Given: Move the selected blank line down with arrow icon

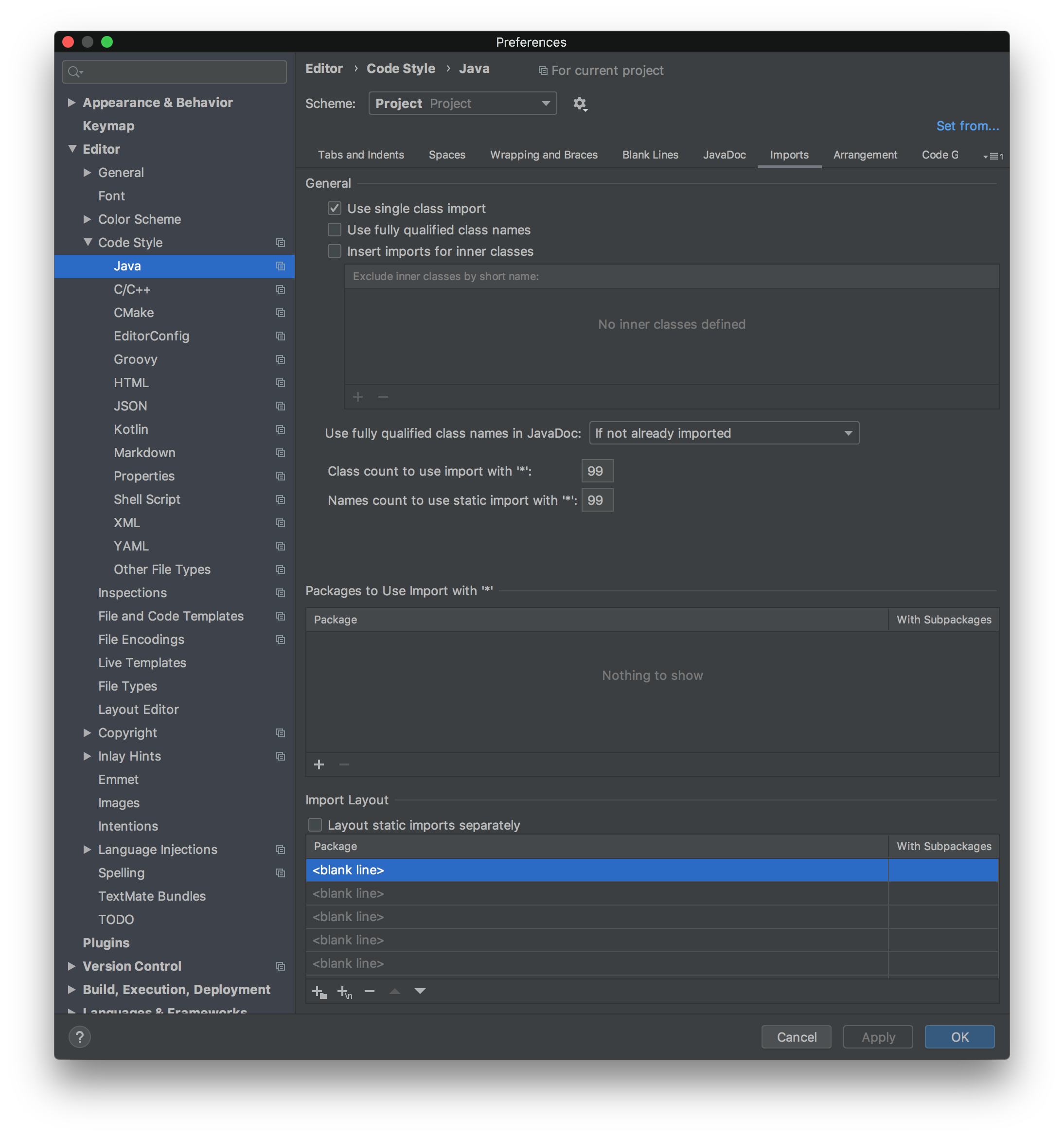Looking at the screenshot, I should point(421,991).
